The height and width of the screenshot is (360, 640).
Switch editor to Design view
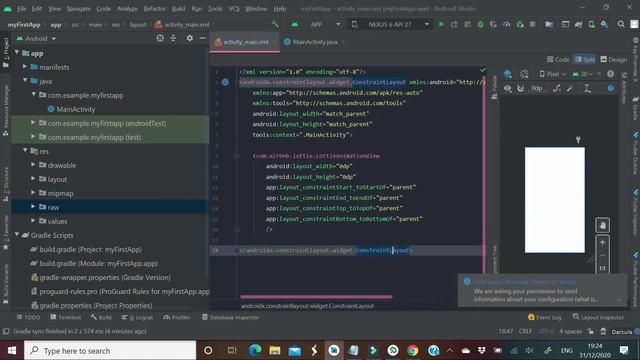(x=613, y=60)
